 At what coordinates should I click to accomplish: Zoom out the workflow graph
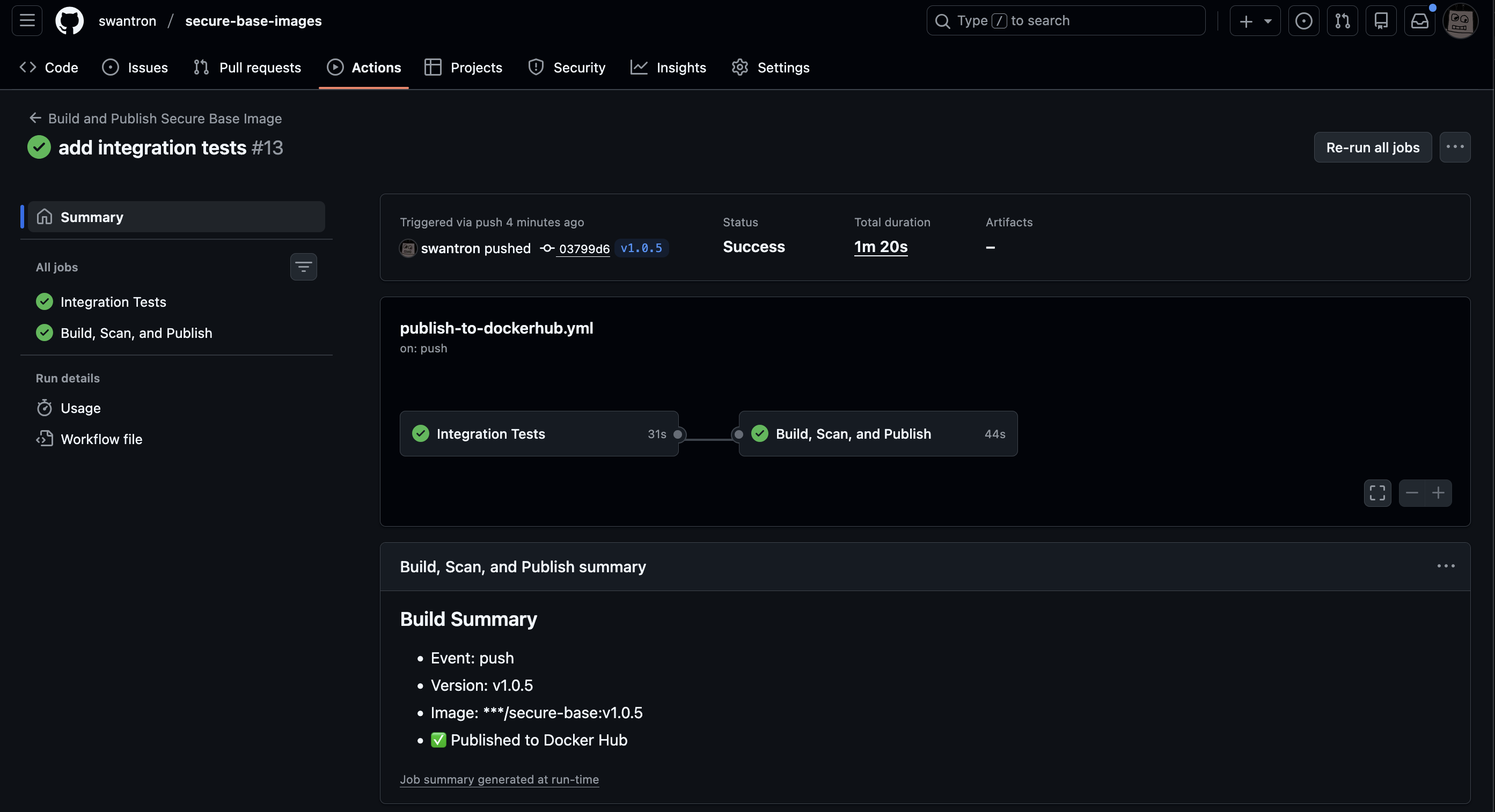1412,492
